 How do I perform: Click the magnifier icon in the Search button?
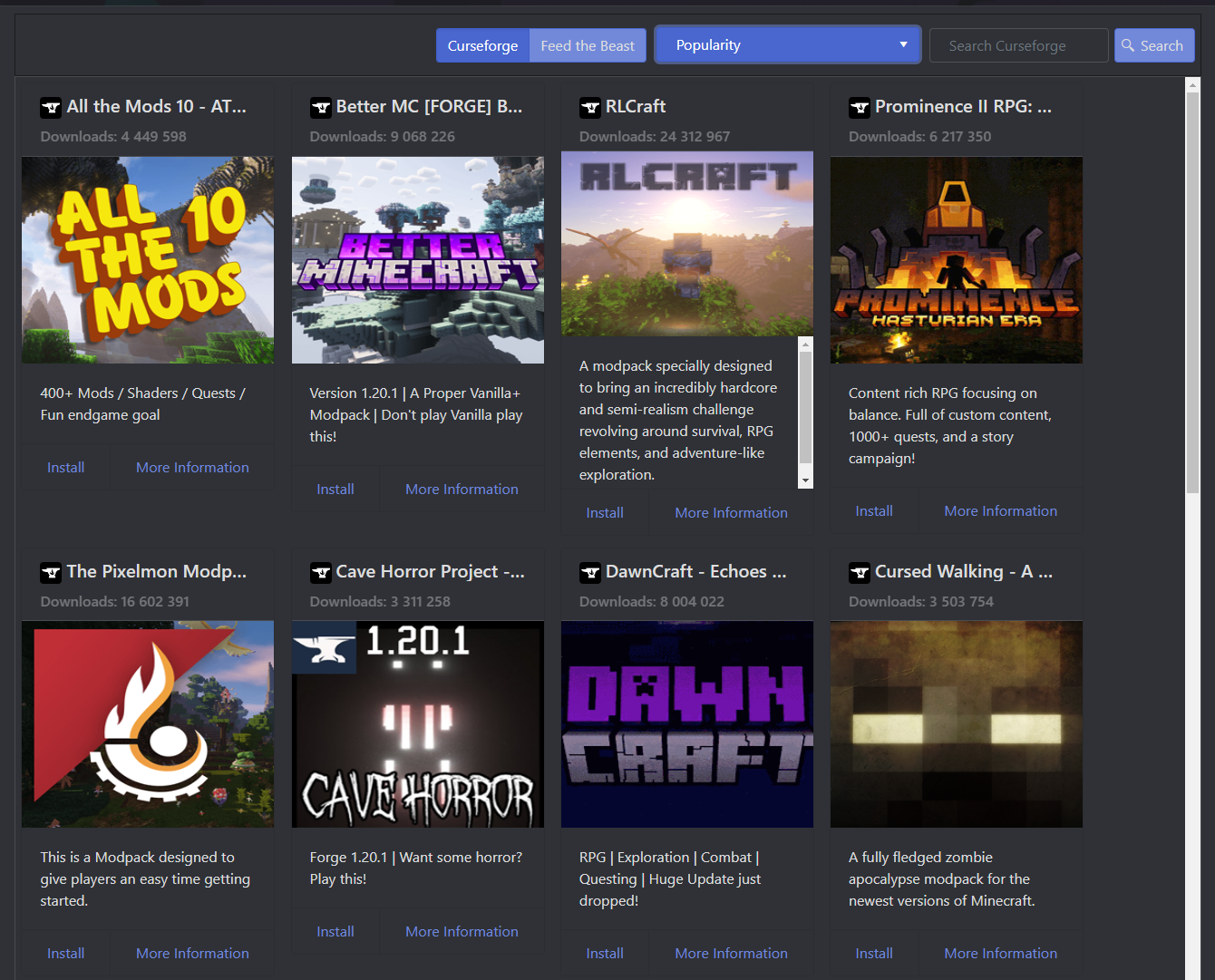(x=1128, y=45)
